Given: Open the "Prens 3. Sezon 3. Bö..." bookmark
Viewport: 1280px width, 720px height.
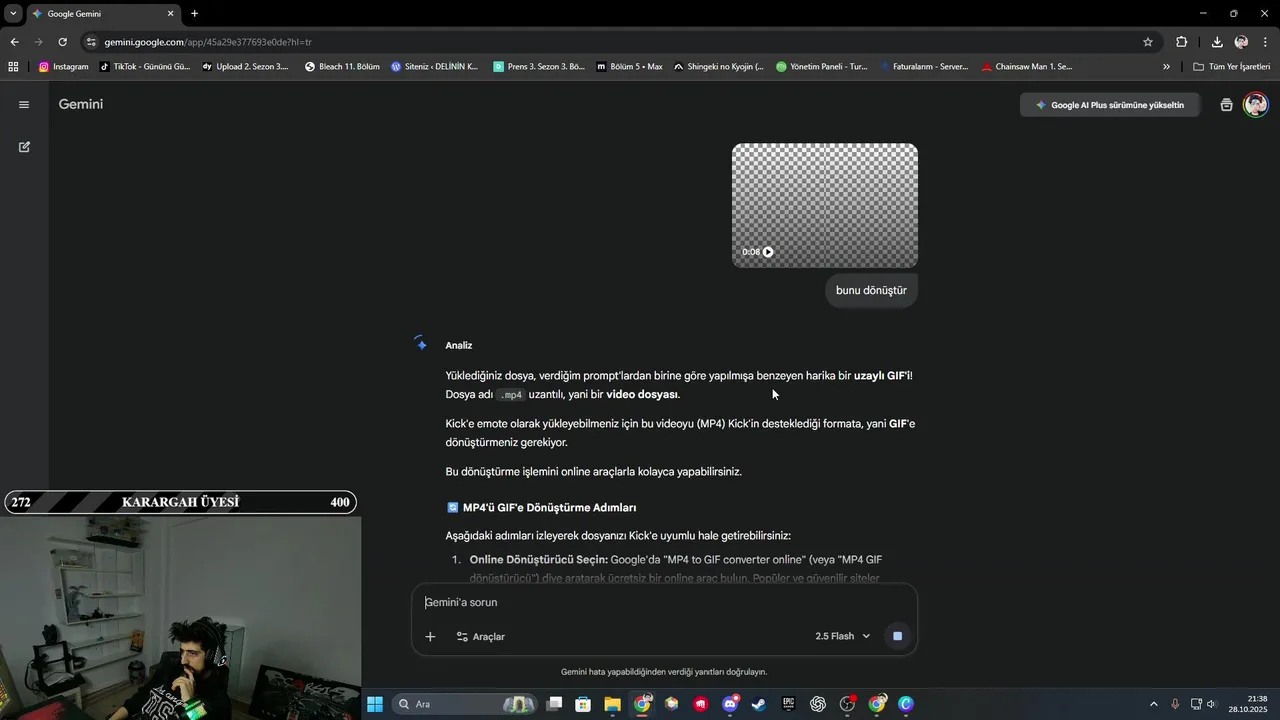Looking at the screenshot, I should coord(539,67).
